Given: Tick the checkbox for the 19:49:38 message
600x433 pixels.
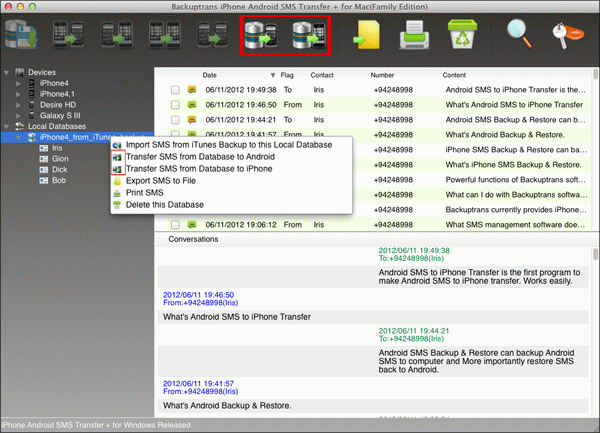Looking at the screenshot, I should point(175,90).
